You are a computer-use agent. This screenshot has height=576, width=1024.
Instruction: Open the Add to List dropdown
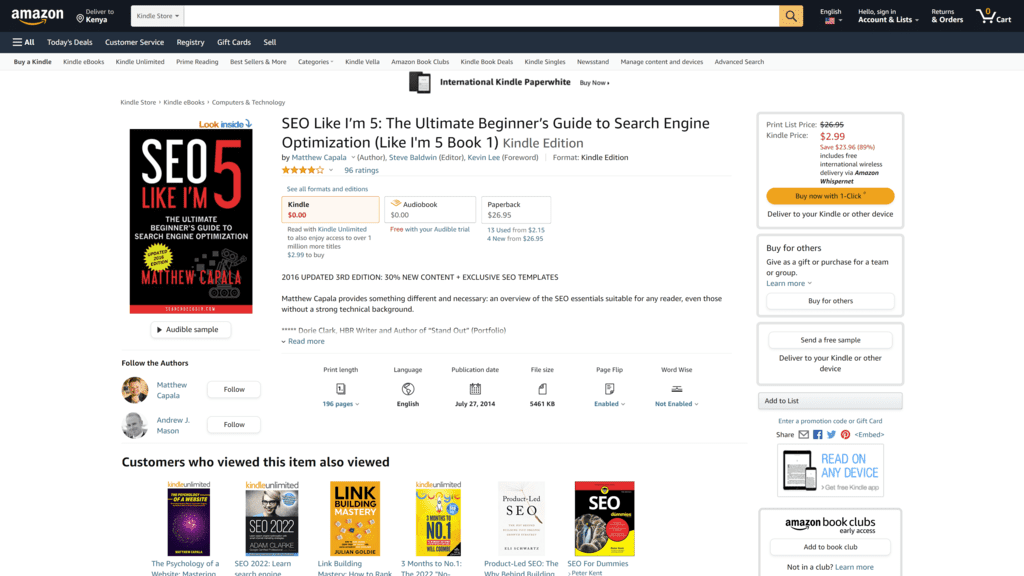coord(830,401)
